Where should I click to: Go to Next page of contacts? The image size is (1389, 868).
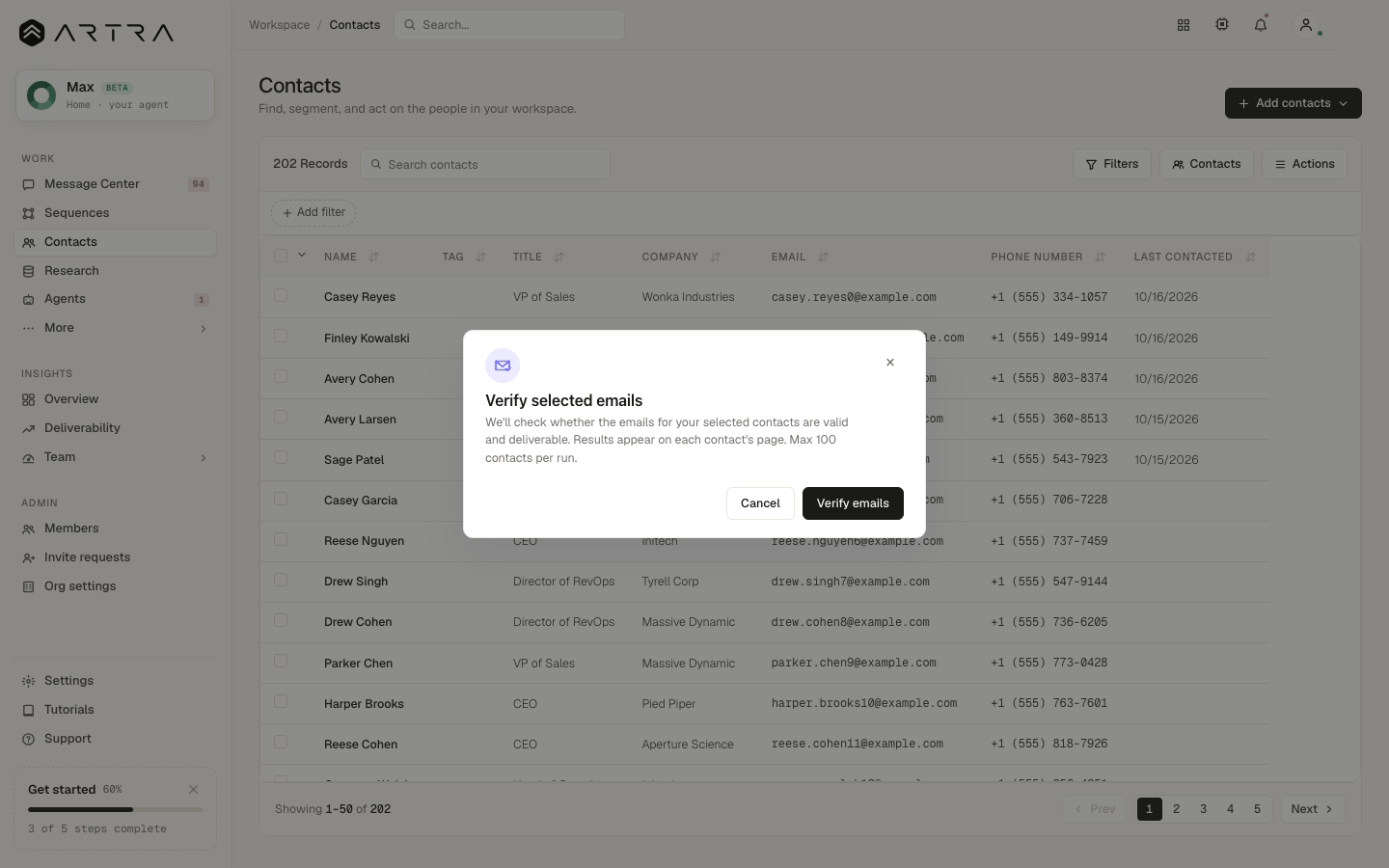click(x=1312, y=809)
